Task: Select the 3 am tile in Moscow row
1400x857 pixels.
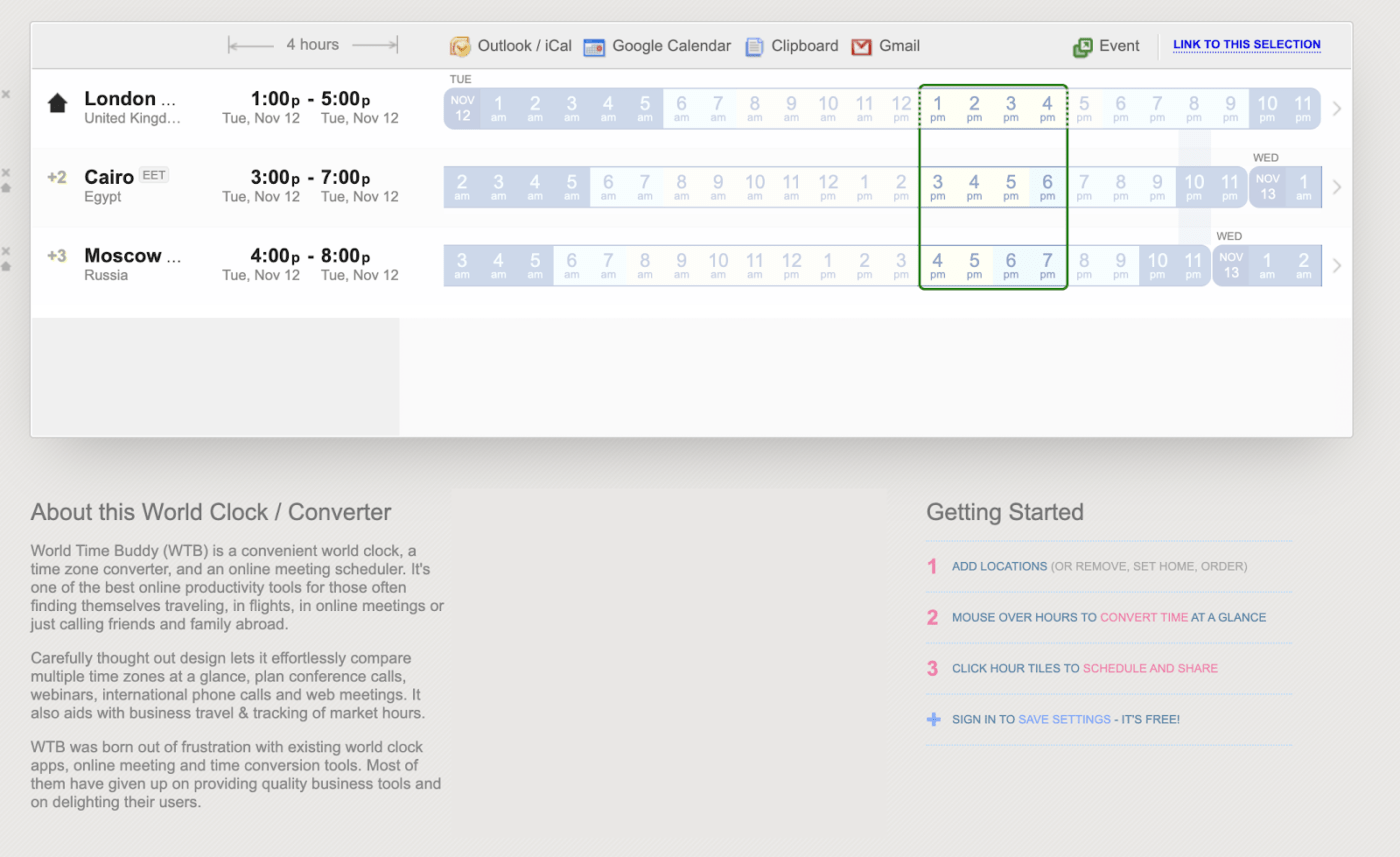Action: pyautogui.click(x=462, y=266)
